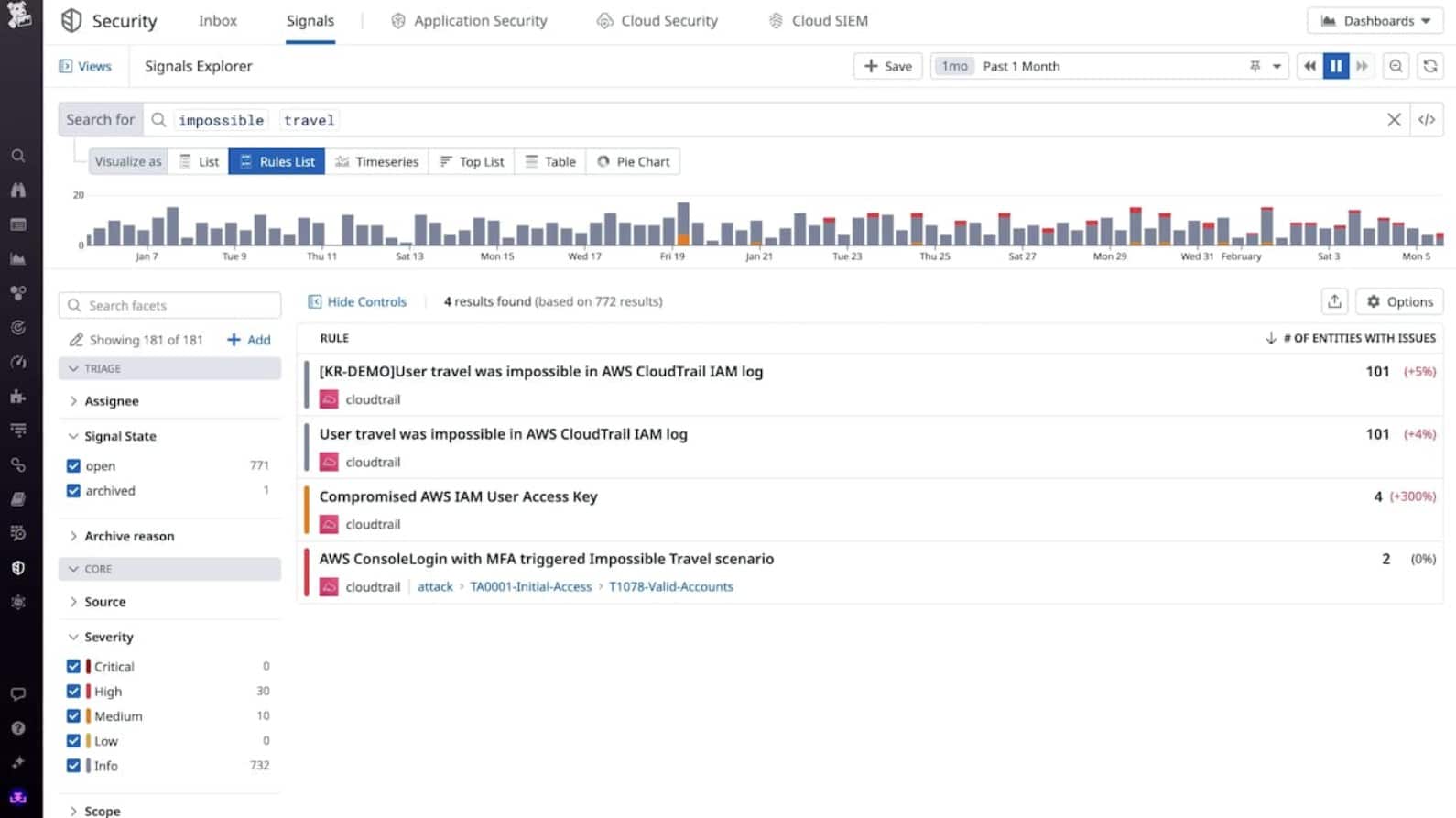1456x818 pixels.
Task: Click the sort arrow on Entities With Issues column
Action: tap(1271, 338)
